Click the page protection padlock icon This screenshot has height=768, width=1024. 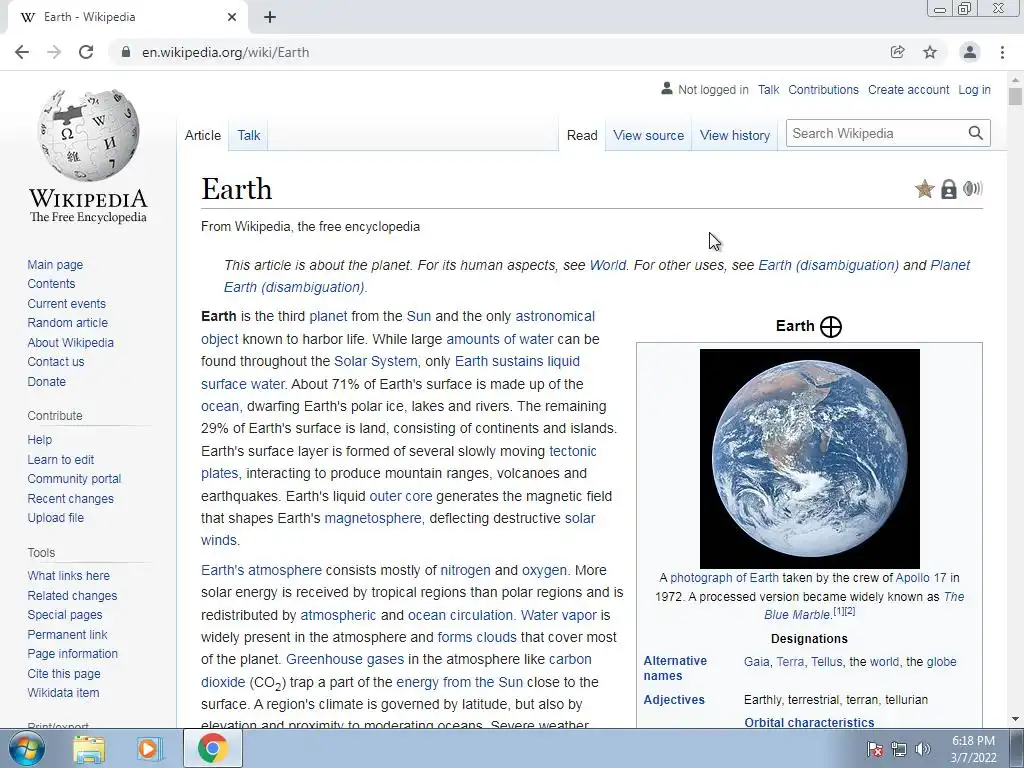949,189
